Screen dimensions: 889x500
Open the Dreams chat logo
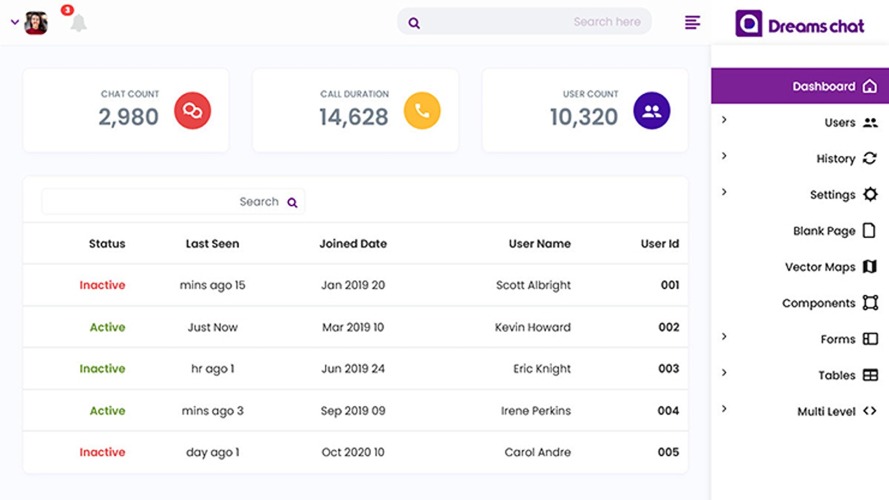[799, 24]
